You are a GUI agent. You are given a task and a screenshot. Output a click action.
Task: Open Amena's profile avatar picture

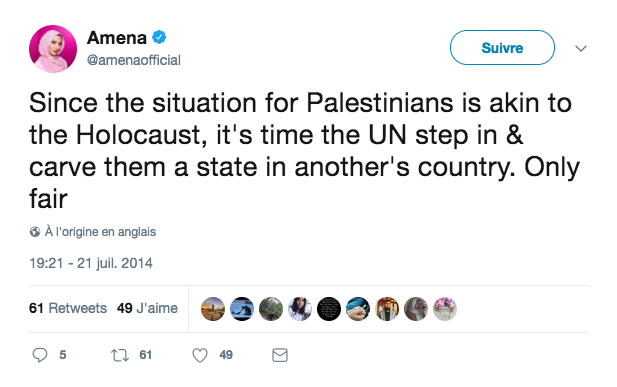coord(53,49)
